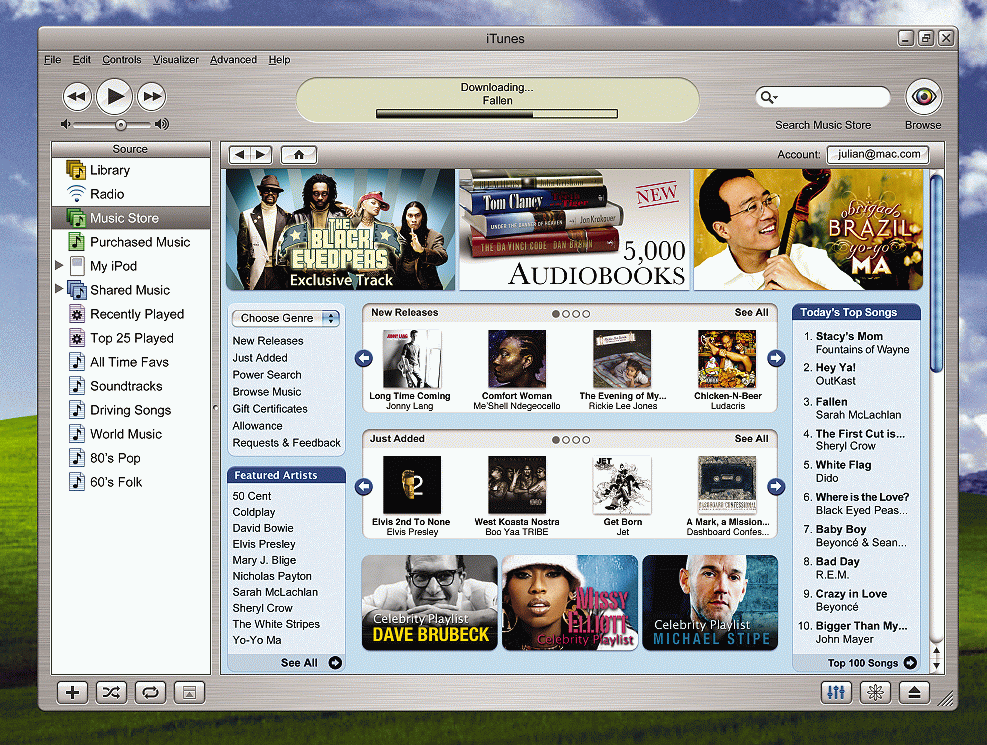Select fourth page dot in New Releases

586,313
